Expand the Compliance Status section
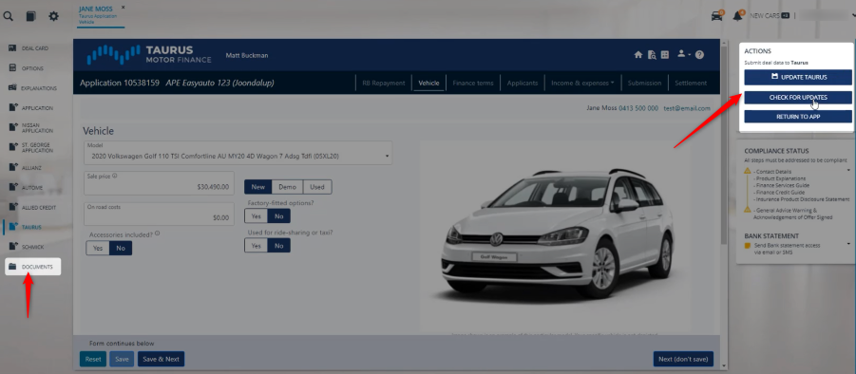The width and height of the screenshot is (856, 374). tap(849, 170)
